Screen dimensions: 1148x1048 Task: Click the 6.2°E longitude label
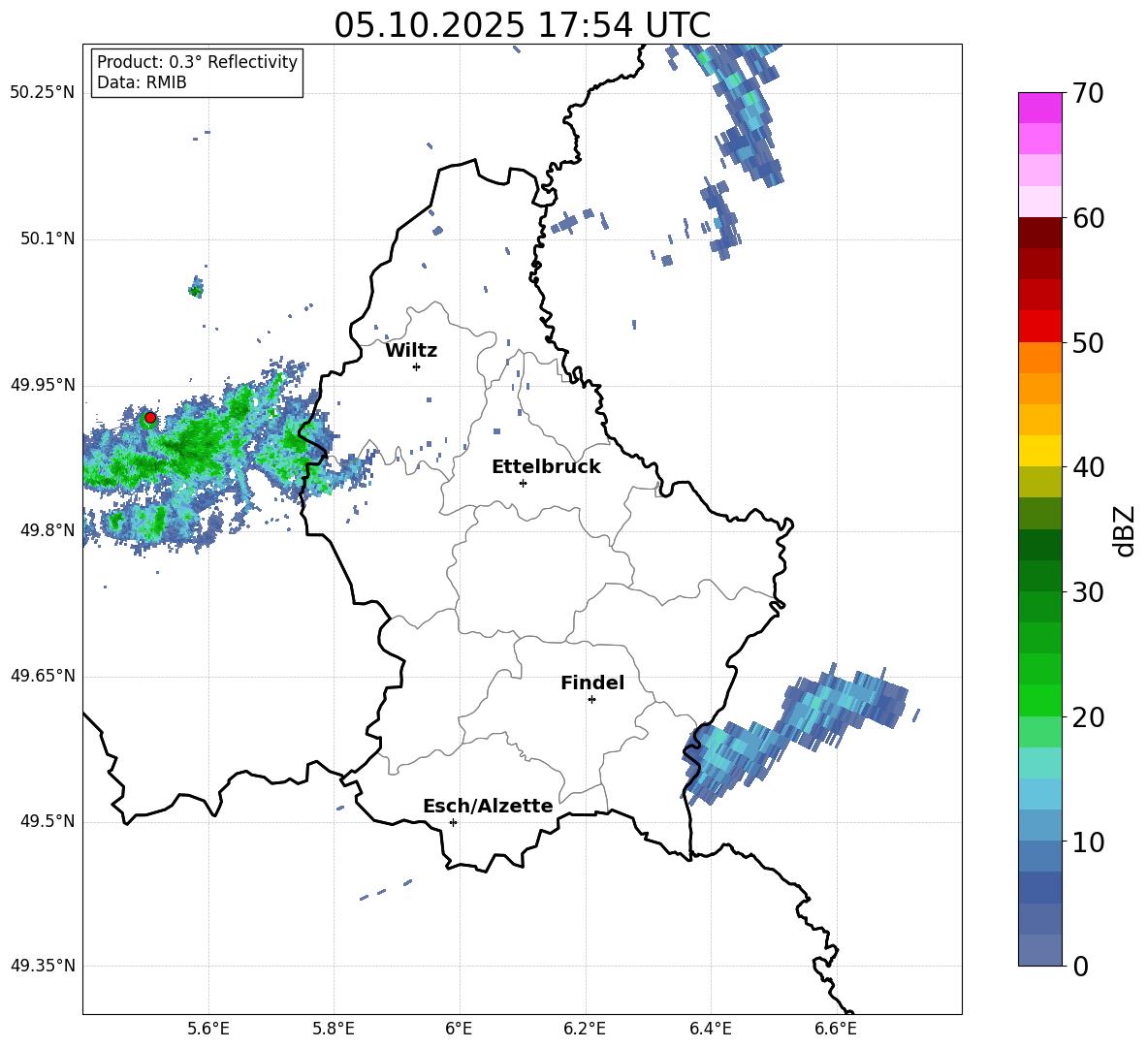585,1029
